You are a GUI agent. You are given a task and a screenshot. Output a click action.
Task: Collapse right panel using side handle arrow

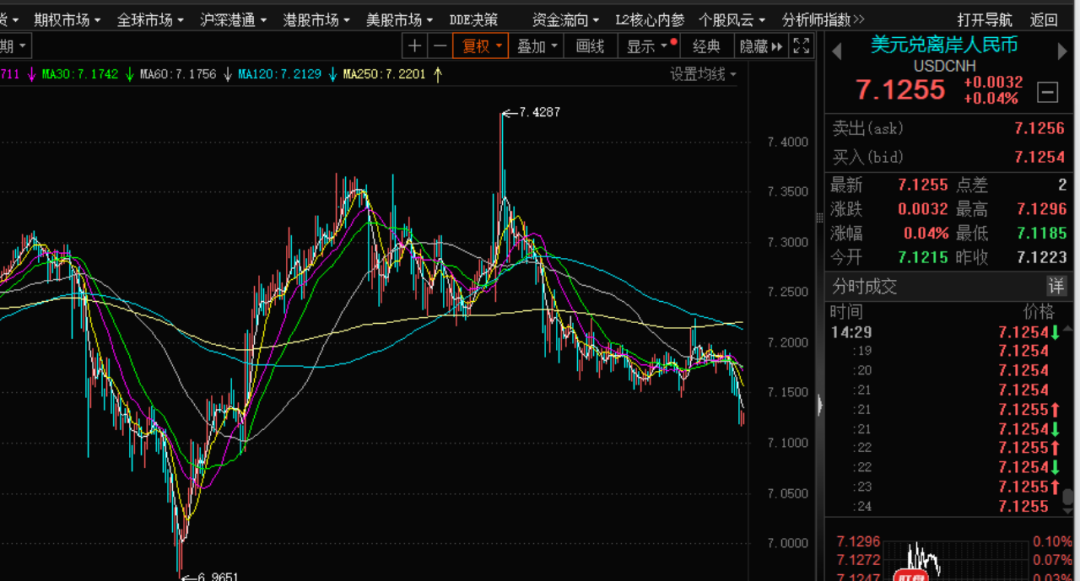click(x=821, y=405)
